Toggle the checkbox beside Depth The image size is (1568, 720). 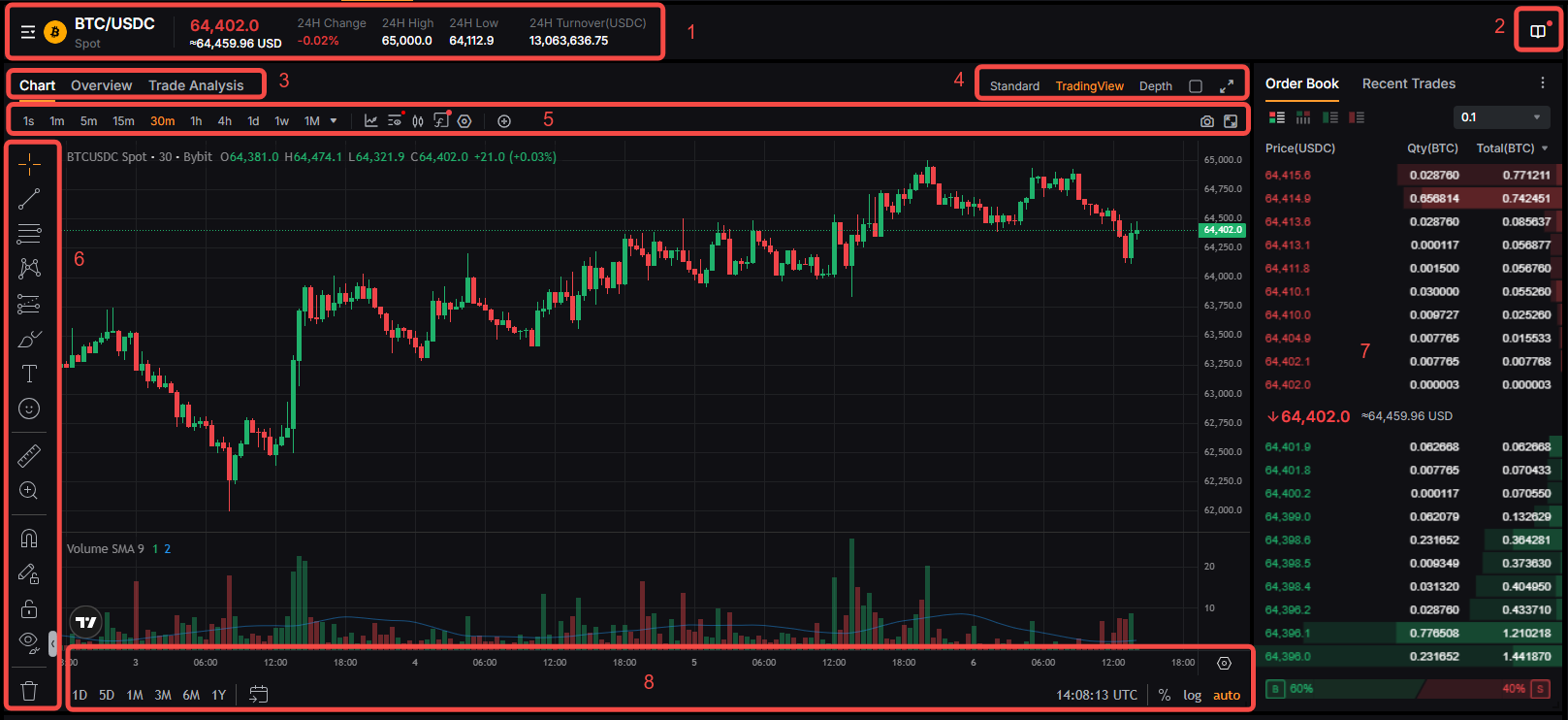(x=1196, y=86)
